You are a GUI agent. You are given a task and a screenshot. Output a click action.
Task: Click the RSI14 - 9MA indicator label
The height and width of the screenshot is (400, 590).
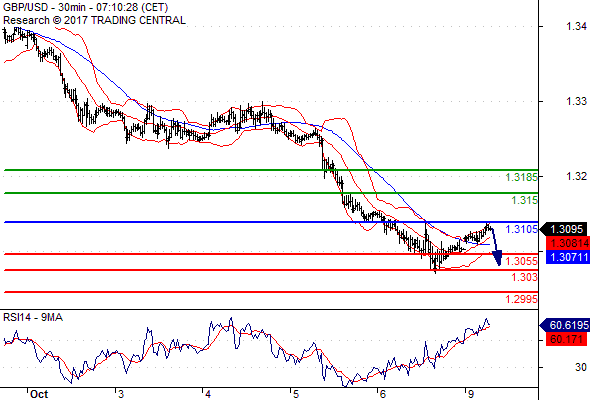point(33,318)
